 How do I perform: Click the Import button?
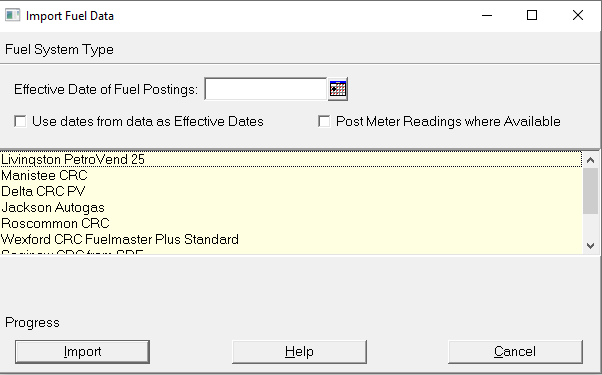[83, 352]
